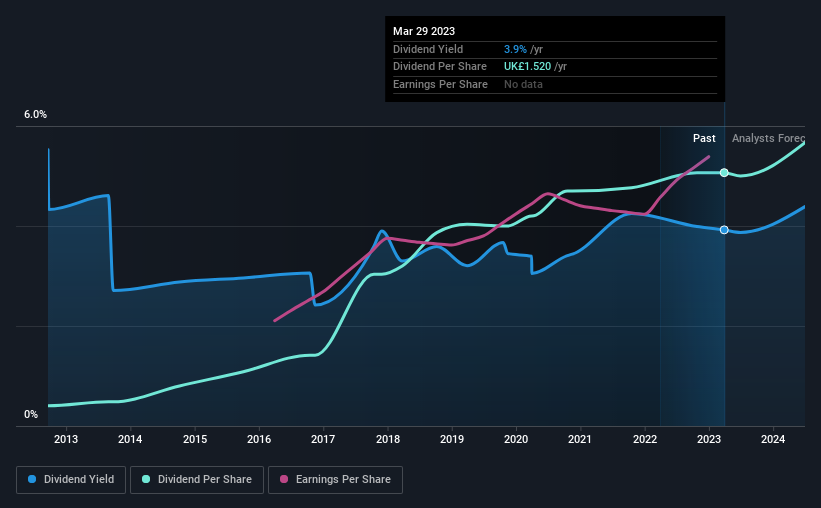Image resolution: width=821 pixels, height=508 pixels.
Task: Click the 2024 x-axis year label
Action: pyautogui.click(x=773, y=439)
